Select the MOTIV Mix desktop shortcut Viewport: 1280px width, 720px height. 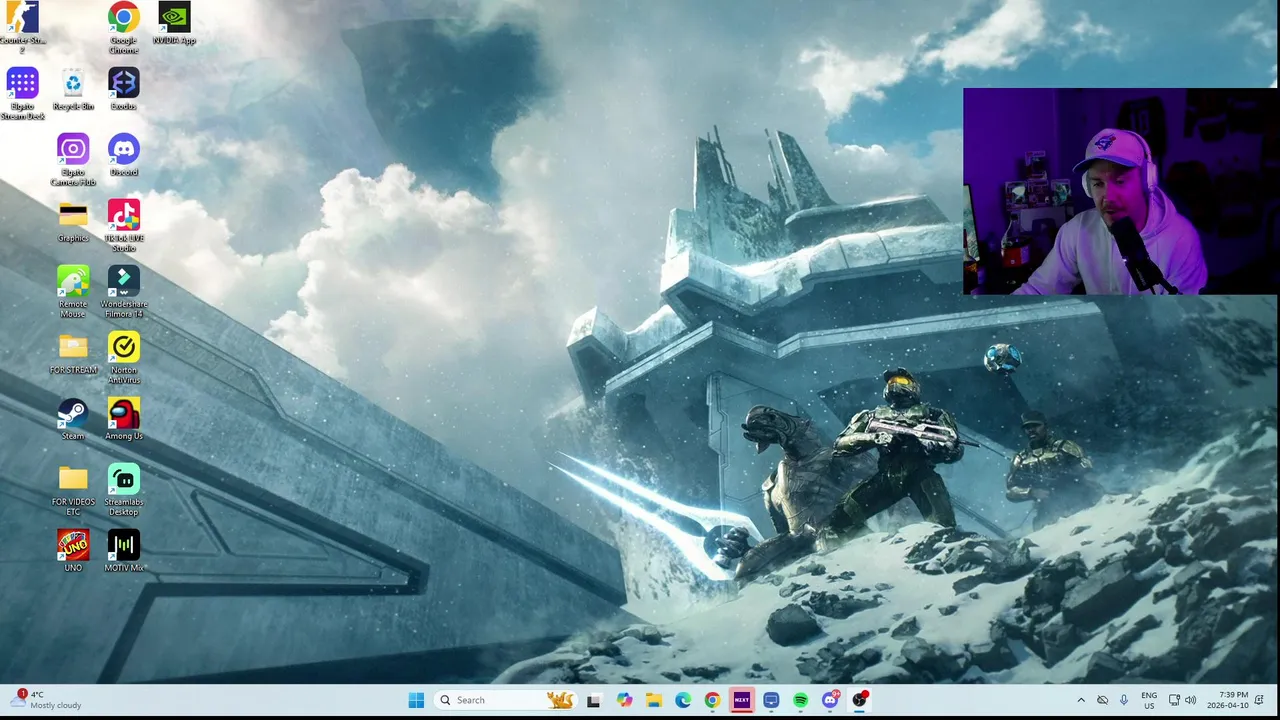coord(123,551)
